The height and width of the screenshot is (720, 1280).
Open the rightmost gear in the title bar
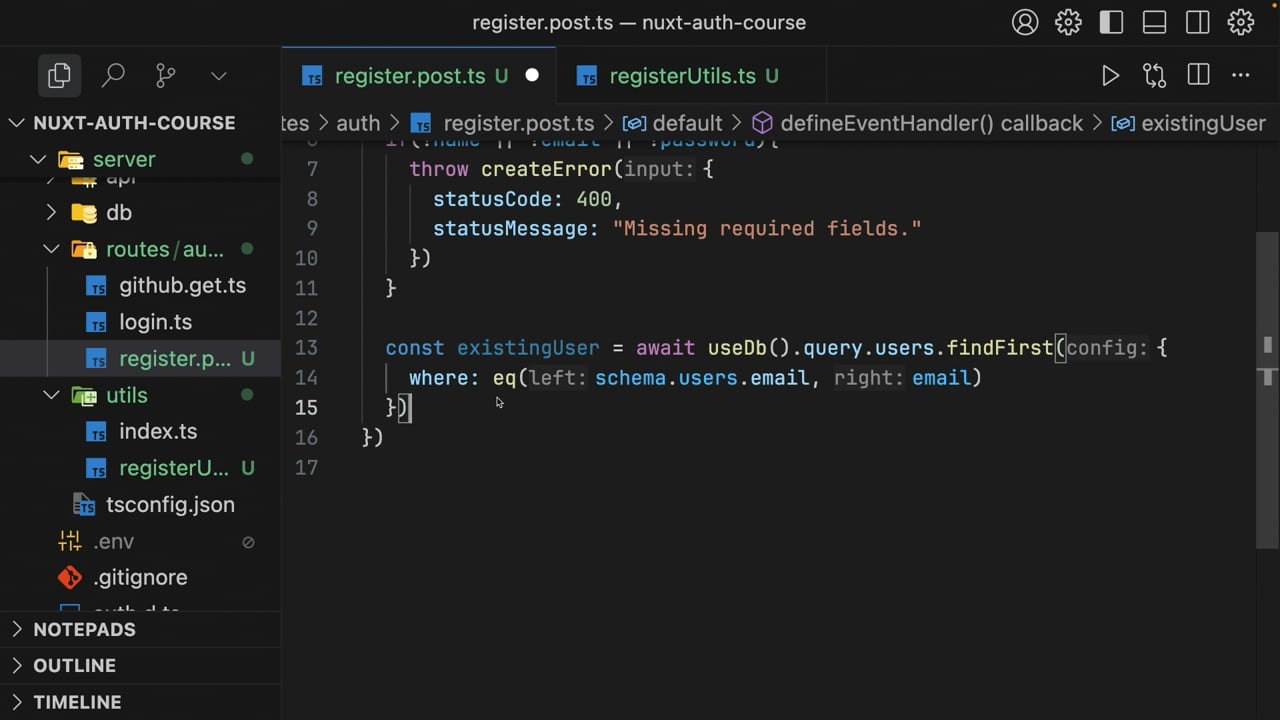(x=1241, y=22)
